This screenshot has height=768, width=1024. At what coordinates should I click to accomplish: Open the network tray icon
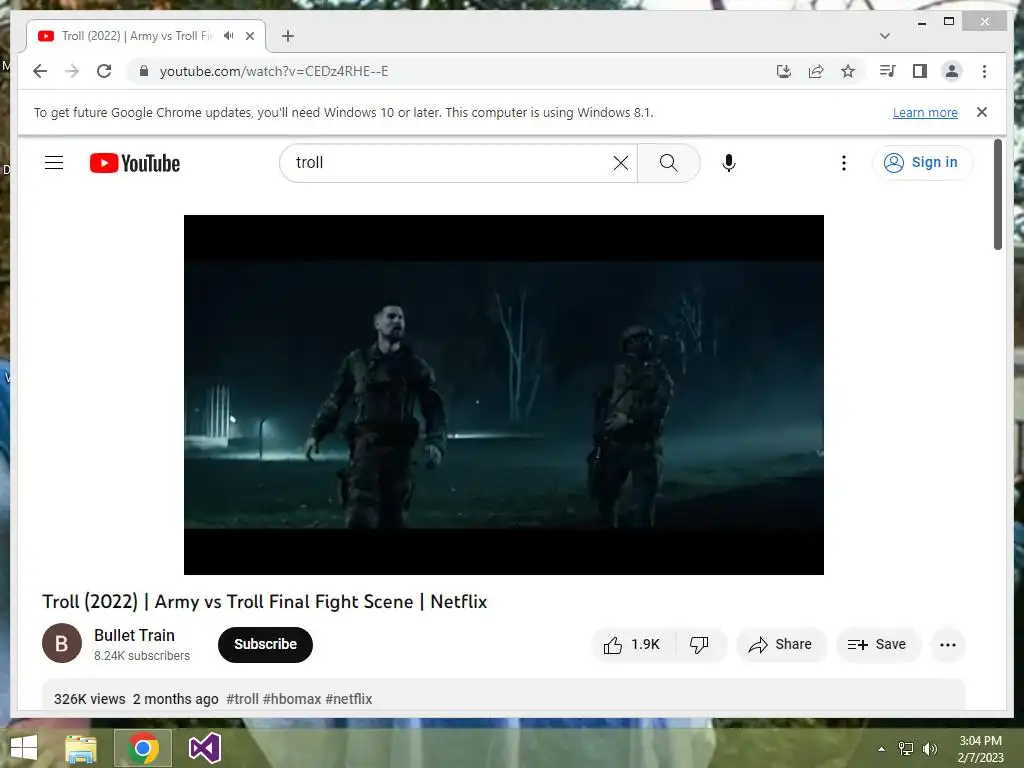[x=906, y=749]
